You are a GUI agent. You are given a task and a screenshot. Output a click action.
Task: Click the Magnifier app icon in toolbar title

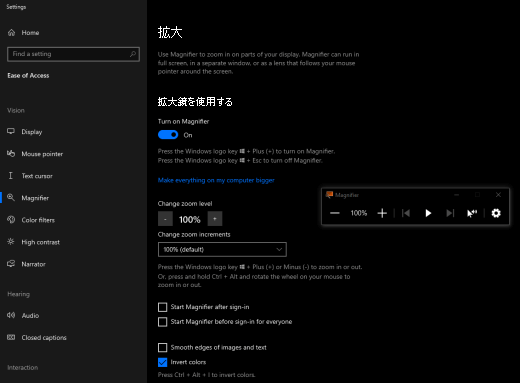click(329, 195)
